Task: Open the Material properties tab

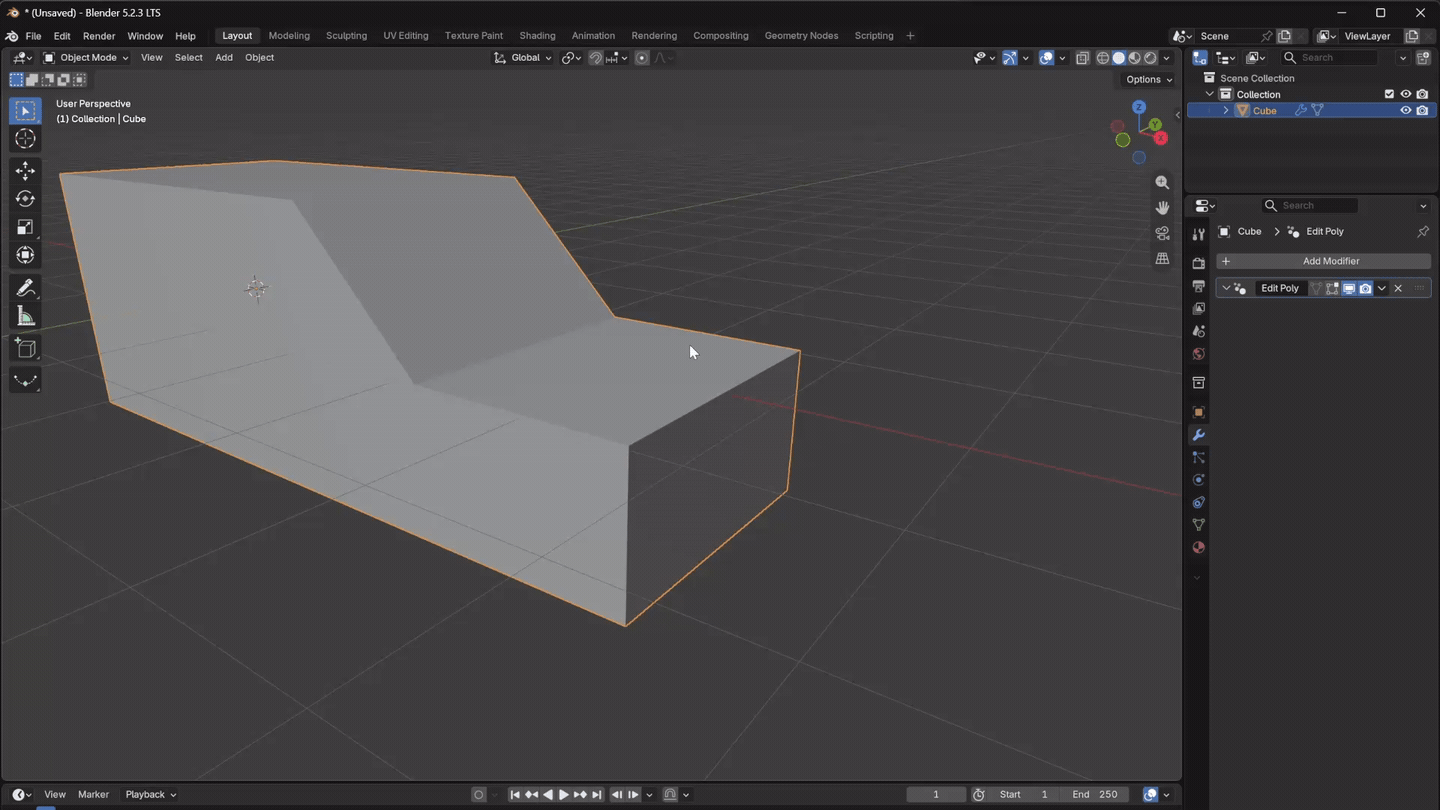Action: pyautogui.click(x=1198, y=548)
